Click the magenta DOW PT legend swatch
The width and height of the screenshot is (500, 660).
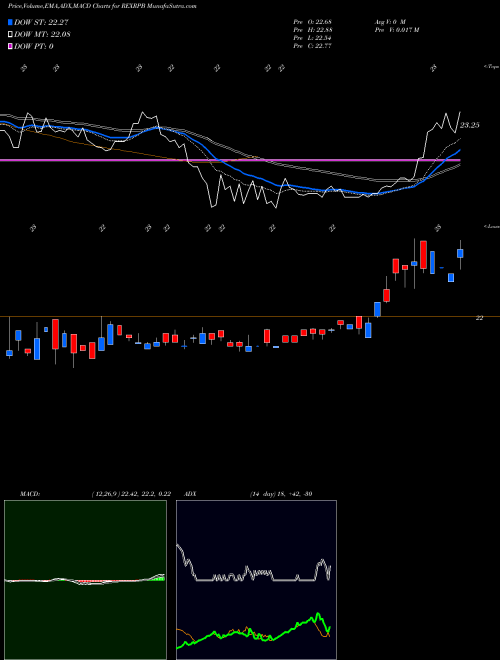pos(10,46)
